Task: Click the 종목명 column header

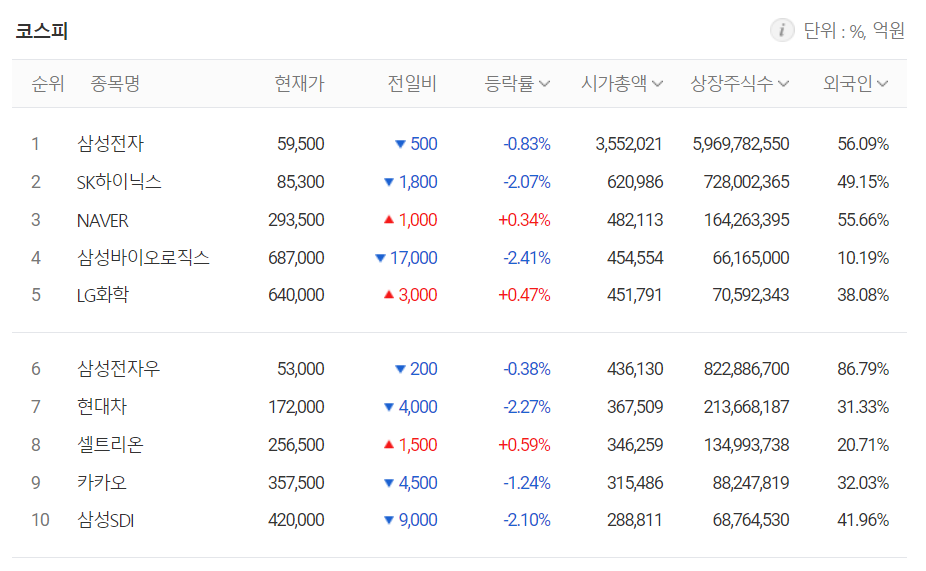Action: (115, 83)
